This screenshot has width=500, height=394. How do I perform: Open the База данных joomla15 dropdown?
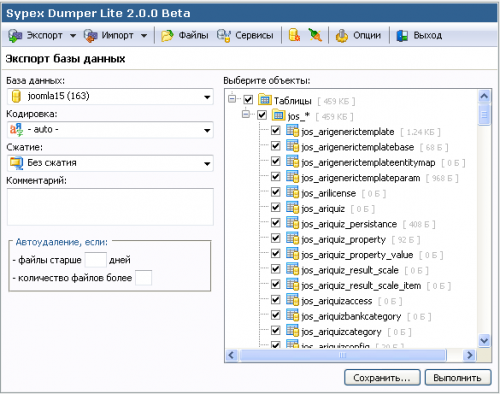point(110,97)
